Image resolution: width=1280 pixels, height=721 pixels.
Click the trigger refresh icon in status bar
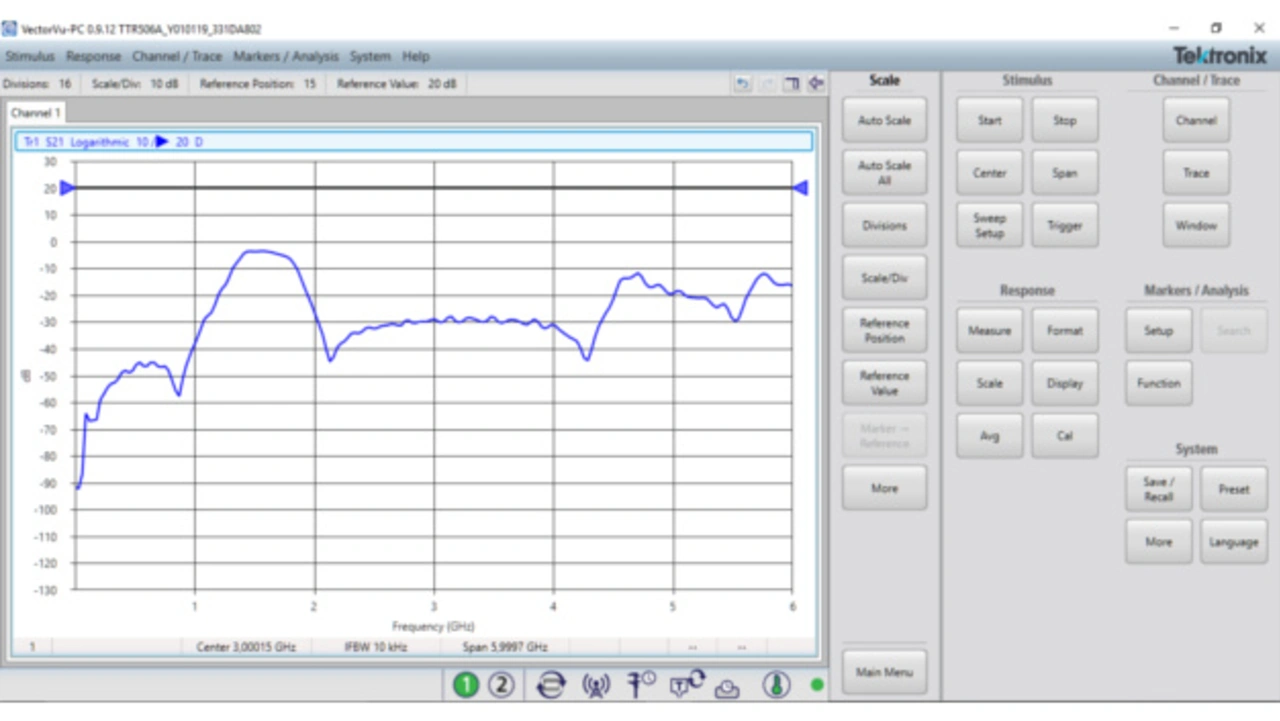click(x=687, y=683)
